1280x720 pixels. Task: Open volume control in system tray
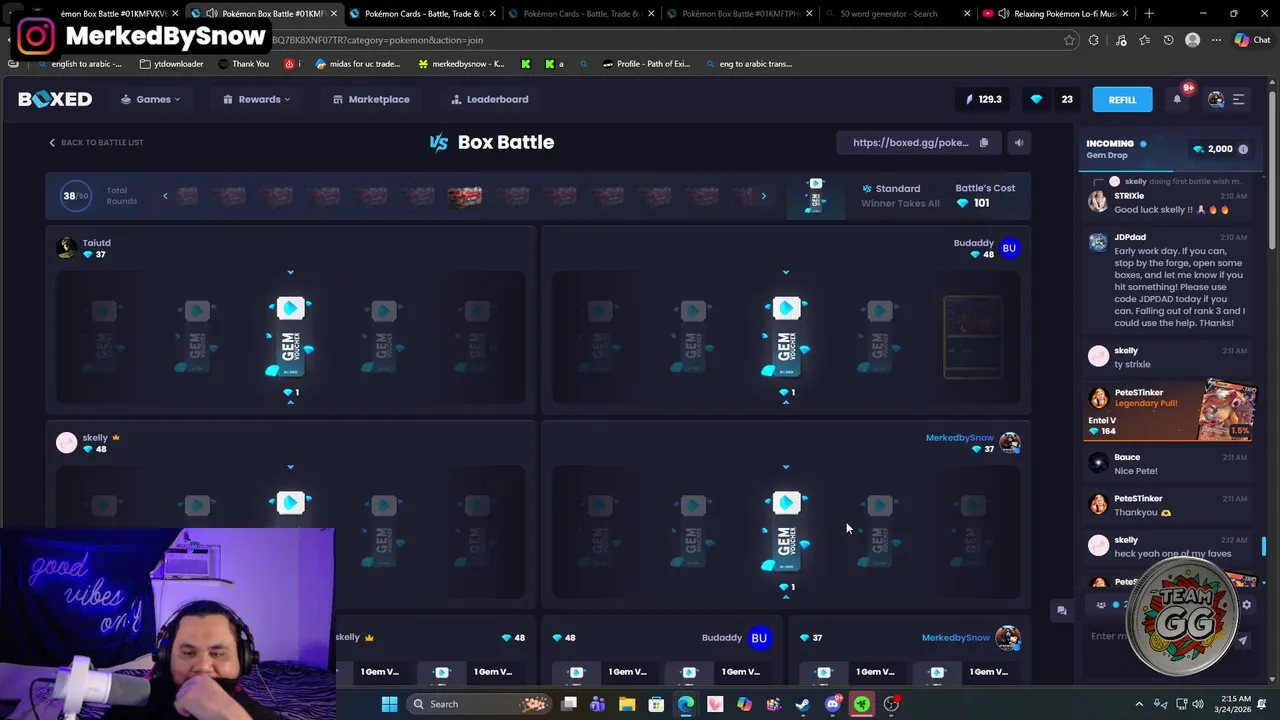[x=1198, y=704]
